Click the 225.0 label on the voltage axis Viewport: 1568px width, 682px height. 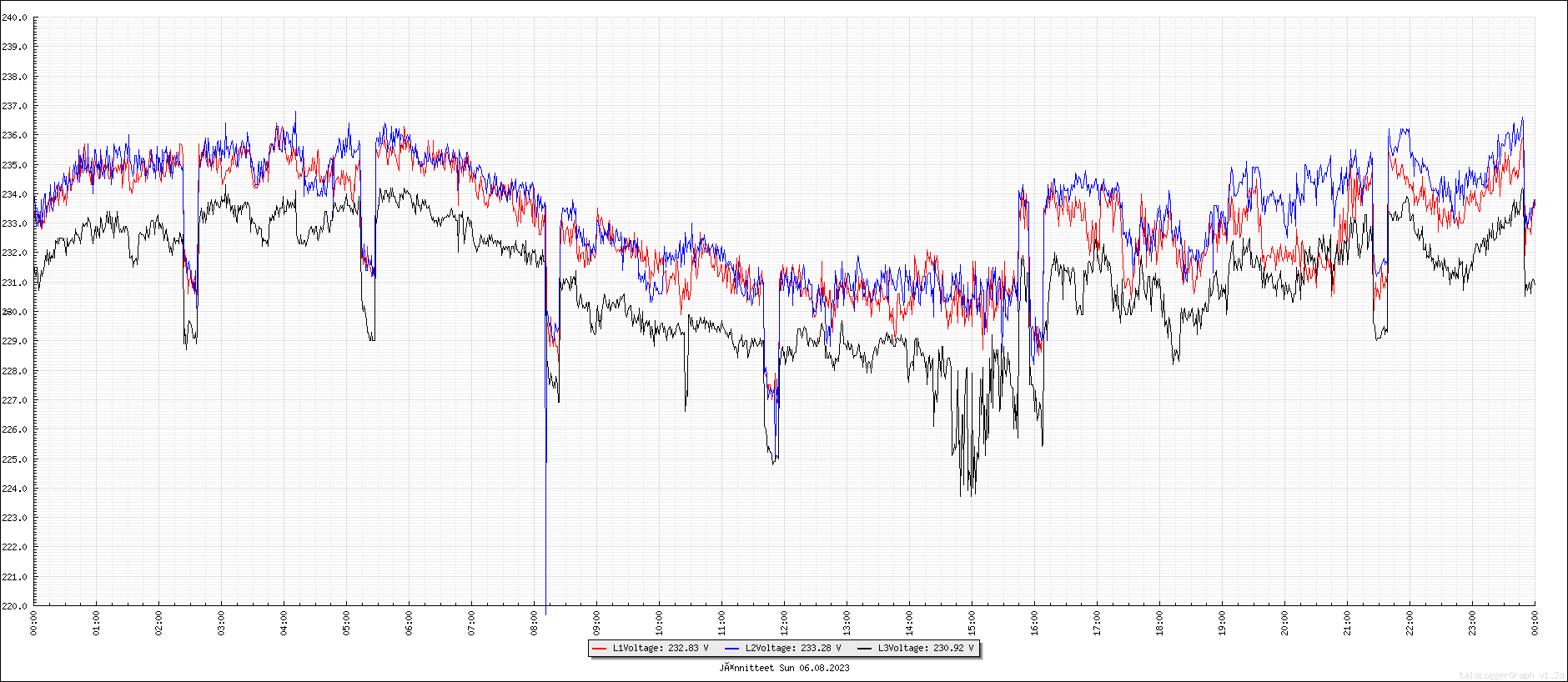point(14,459)
